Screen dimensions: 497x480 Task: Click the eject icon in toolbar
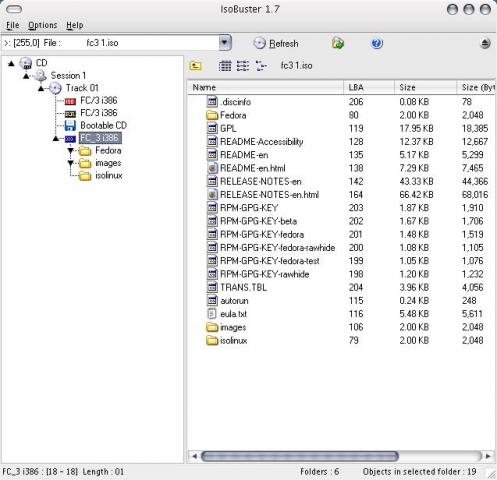click(485, 43)
